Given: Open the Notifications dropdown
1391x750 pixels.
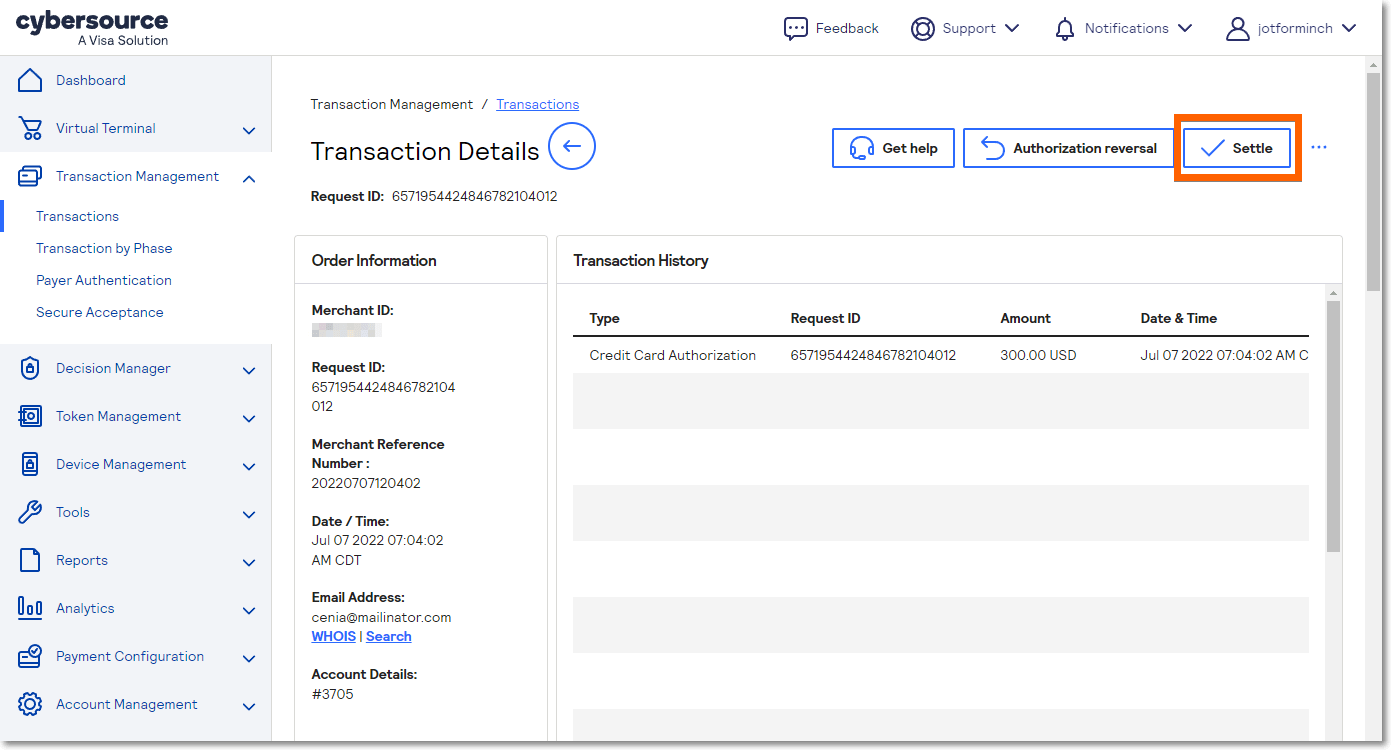Looking at the screenshot, I should pos(1185,29).
